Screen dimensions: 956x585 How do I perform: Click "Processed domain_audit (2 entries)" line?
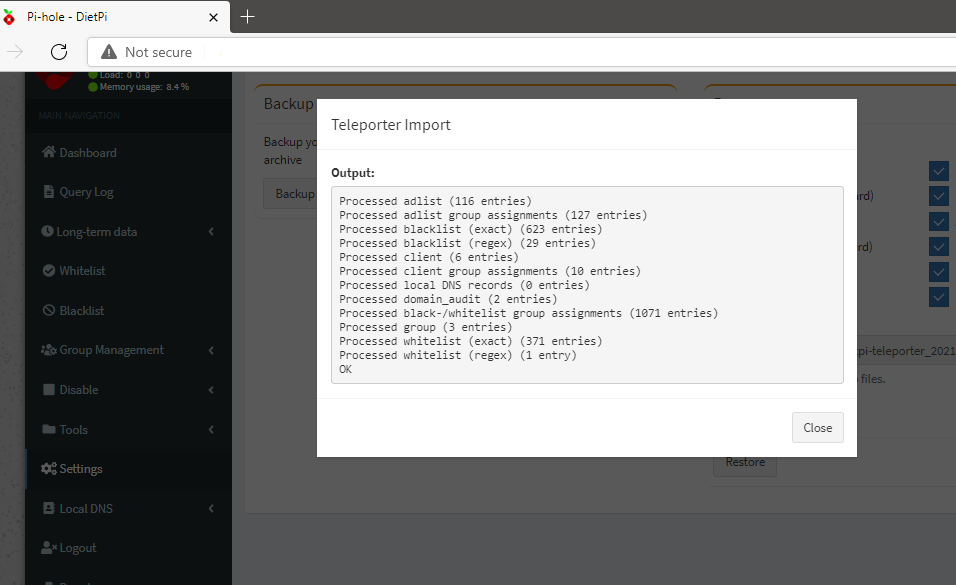tap(448, 299)
